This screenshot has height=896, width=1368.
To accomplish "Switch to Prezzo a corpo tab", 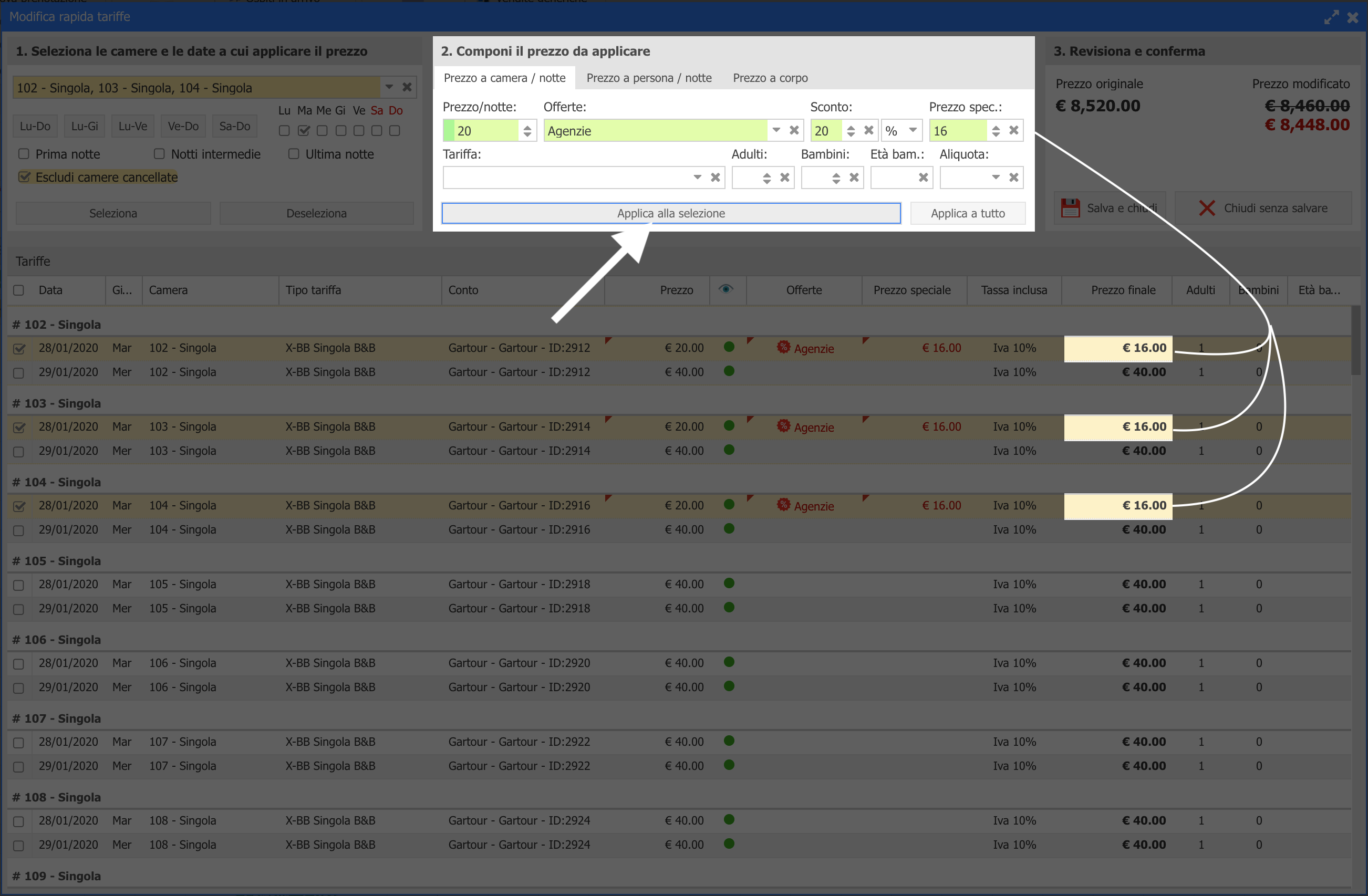I will [770, 78].
